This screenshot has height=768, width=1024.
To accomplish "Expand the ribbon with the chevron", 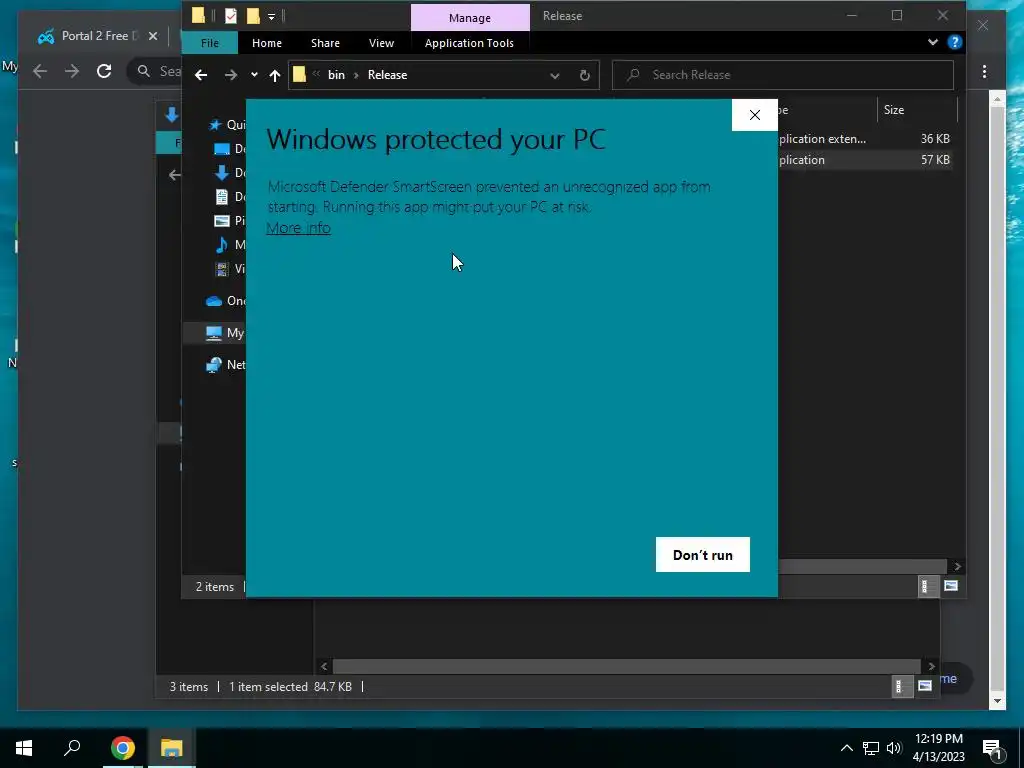I will (x=933, y=42).
